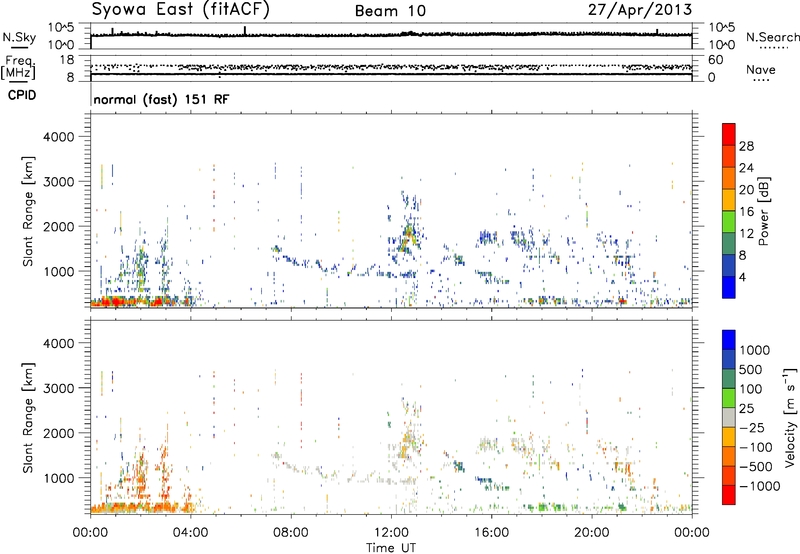Click the '08:00' time axis tick label
The width and height of the screenshot is (800, 554).
(291, 533)
